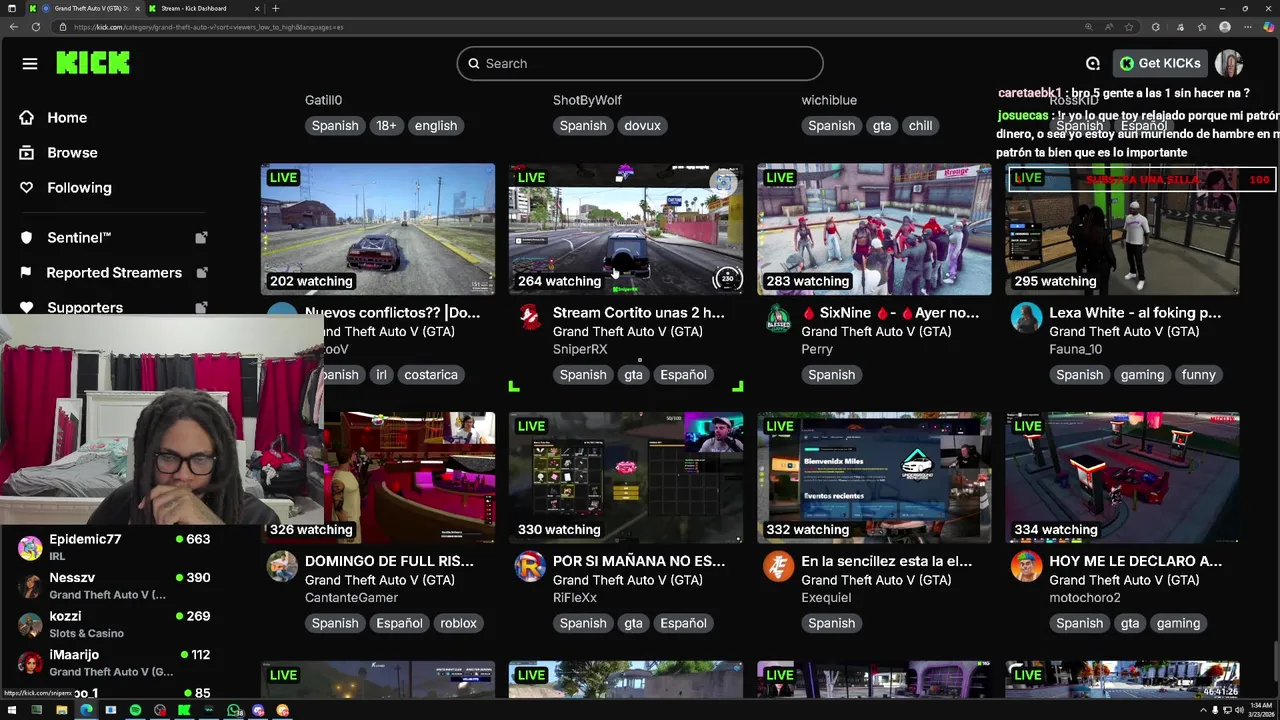This screenshot has height=720, width=1280.
Task: Open POR SI MAÑANA NO ES... stream title
Action: point(639,561)
